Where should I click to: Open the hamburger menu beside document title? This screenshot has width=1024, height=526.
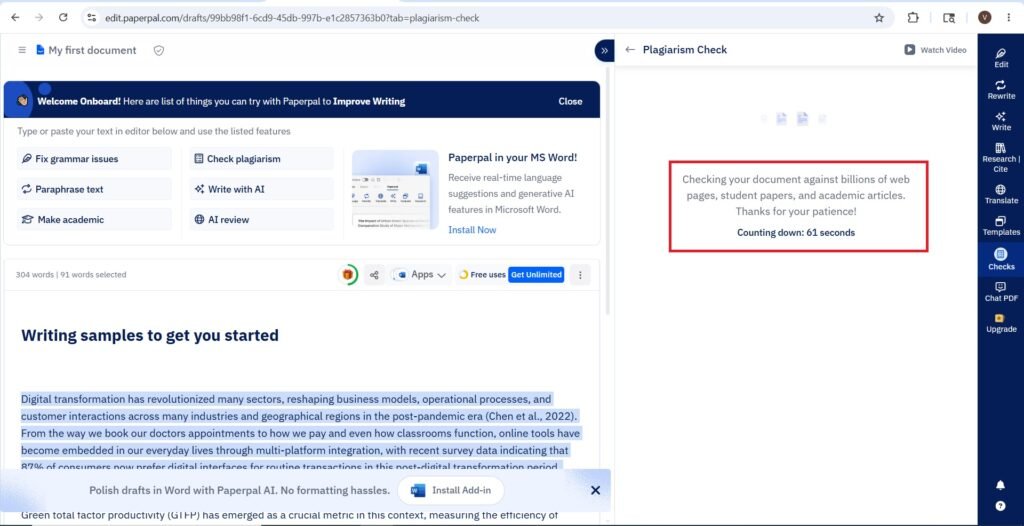22,50
